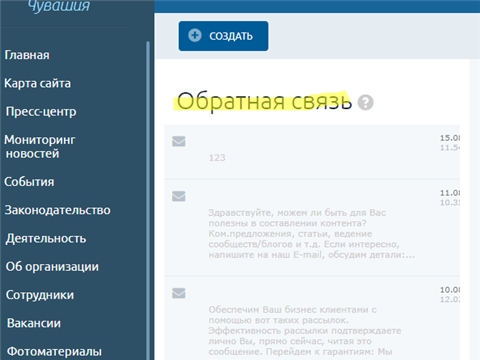Open Фотоматериалы section
The image size is (480, 360).
(x=54, y=351)
